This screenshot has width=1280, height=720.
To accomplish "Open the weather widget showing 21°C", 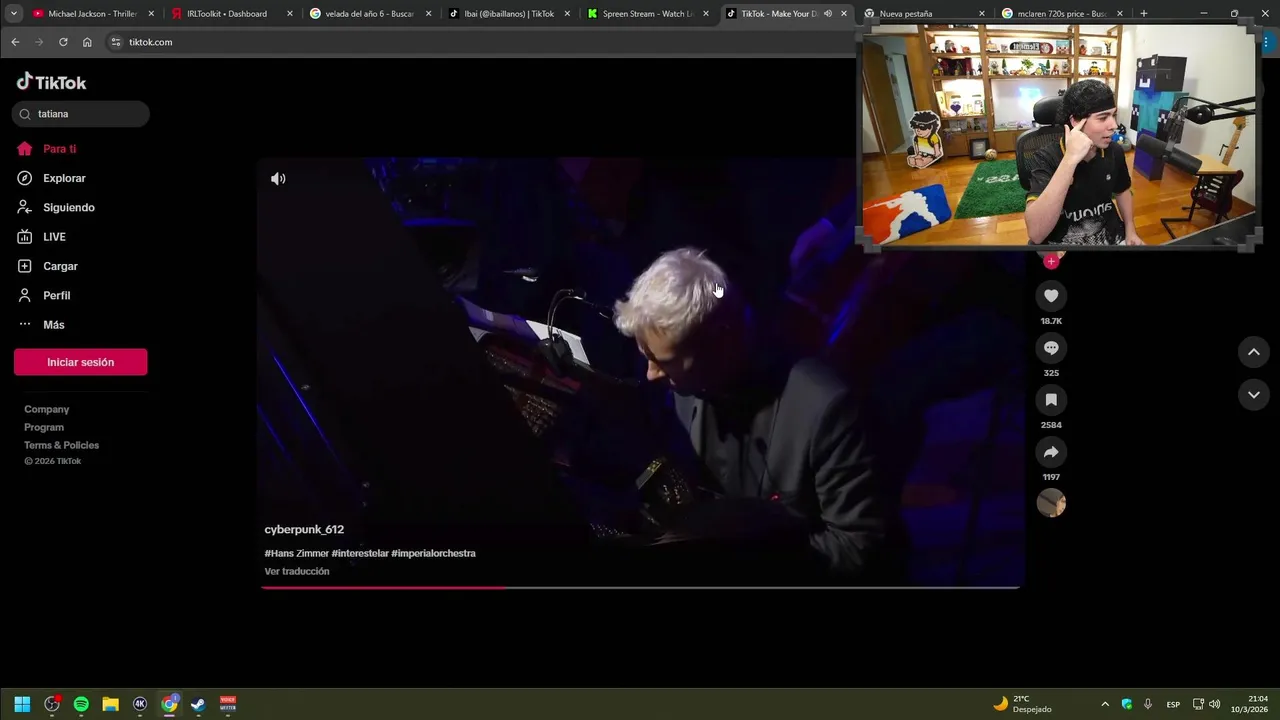I will (1022, 704).
